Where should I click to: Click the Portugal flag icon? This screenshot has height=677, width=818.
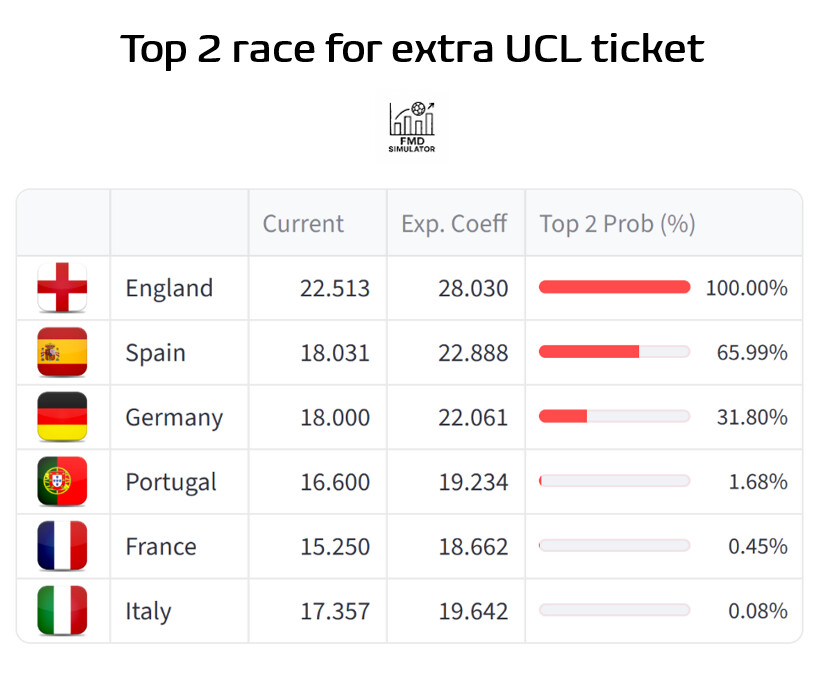coord(62,481)
